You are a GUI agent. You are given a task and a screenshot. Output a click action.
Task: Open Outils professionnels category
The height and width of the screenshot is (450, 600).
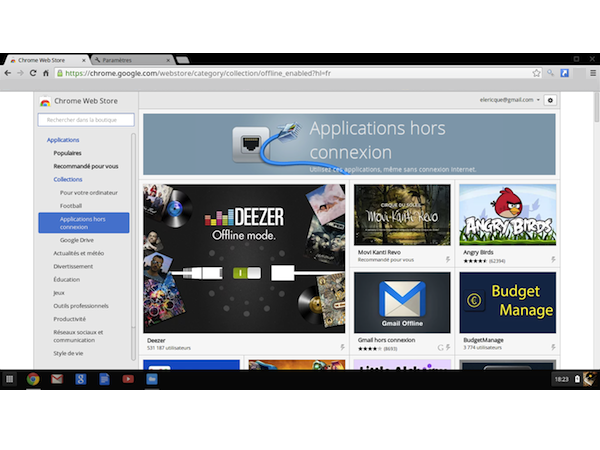tap(81, 306)
